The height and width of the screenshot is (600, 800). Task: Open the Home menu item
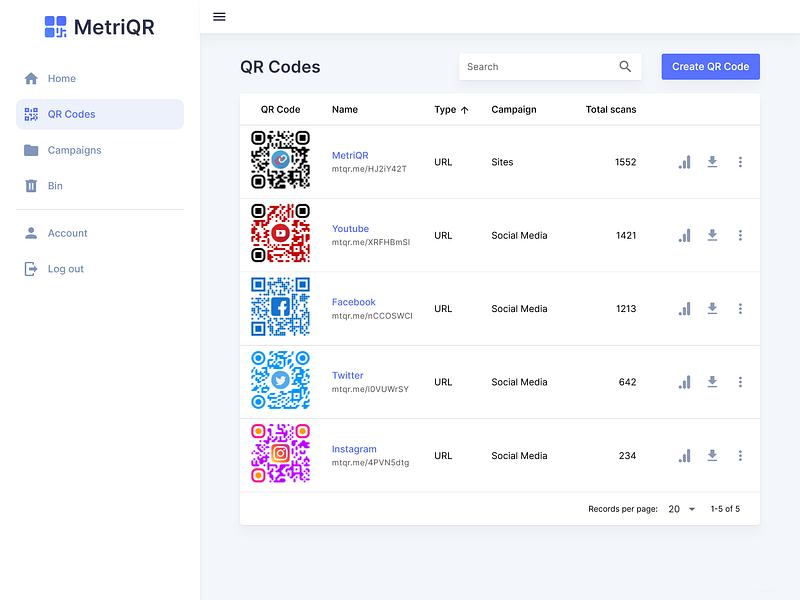point(100,79)
